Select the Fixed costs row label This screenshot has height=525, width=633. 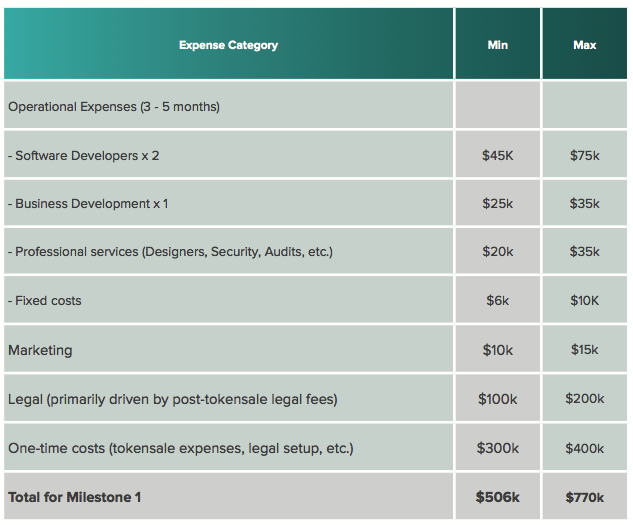click(x=44, y=300)
